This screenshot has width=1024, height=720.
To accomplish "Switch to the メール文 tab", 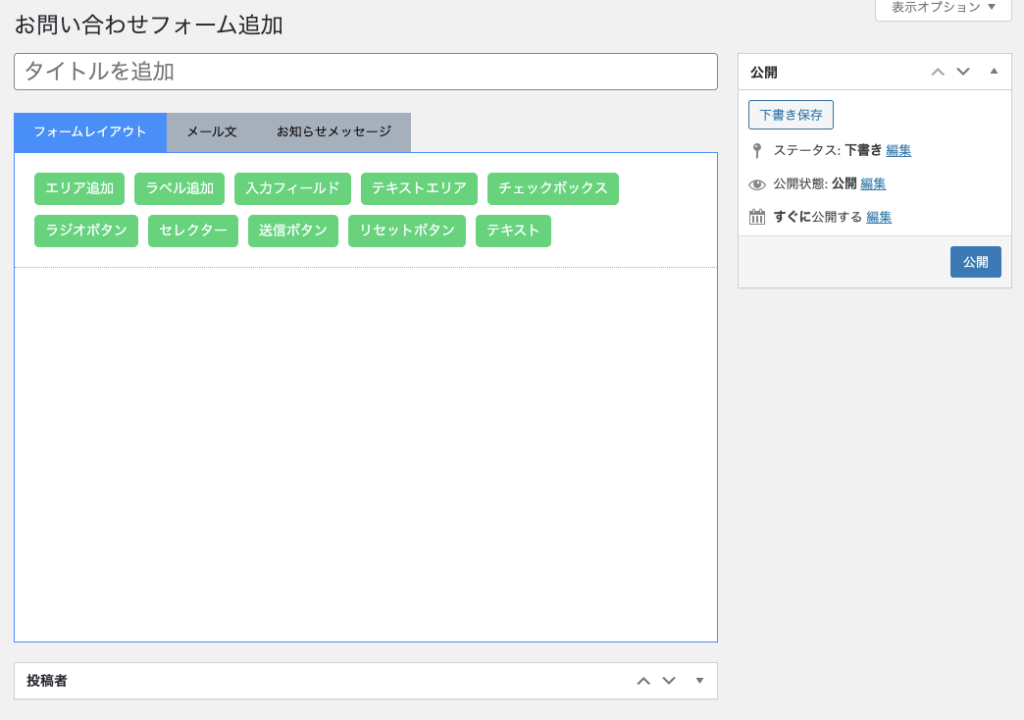I will [x=211, y=132].
